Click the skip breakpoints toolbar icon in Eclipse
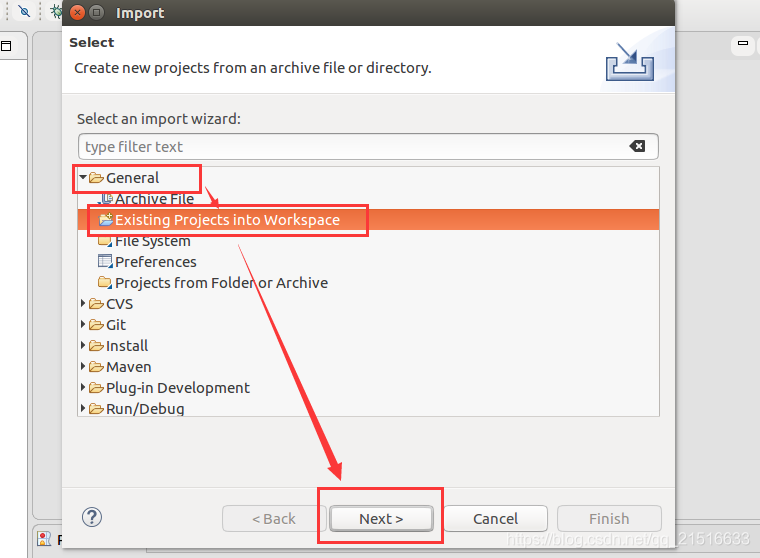Viewport: 760px width, 558px height. (24, 11)
